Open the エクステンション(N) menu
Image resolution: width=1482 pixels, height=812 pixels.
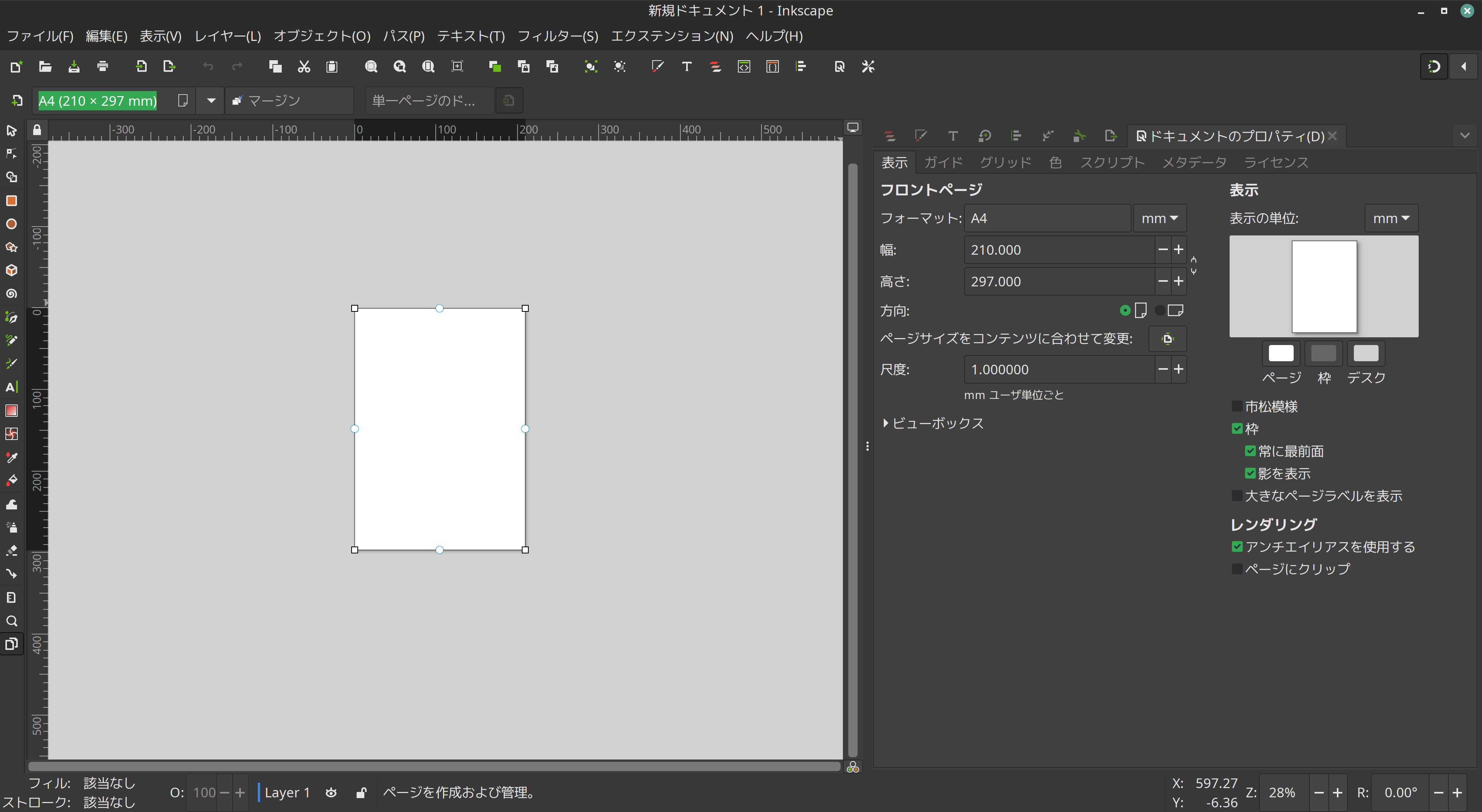coord(672,36)
